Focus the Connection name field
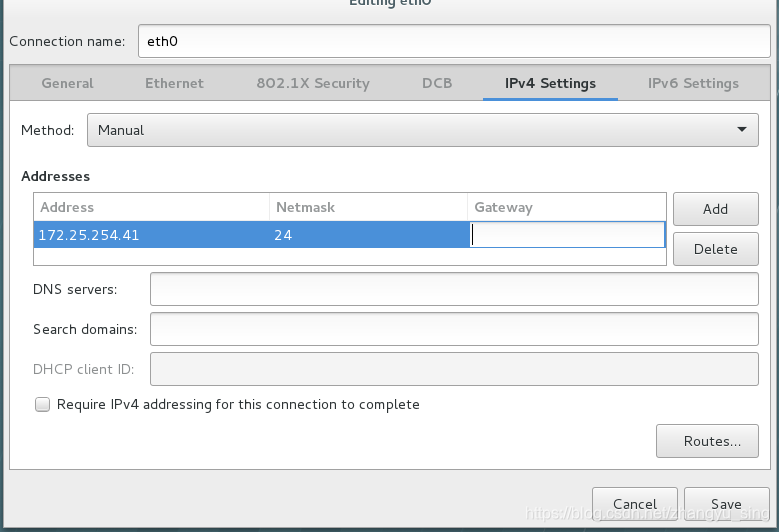Screen dimensions: 779x532 point(454,41)
